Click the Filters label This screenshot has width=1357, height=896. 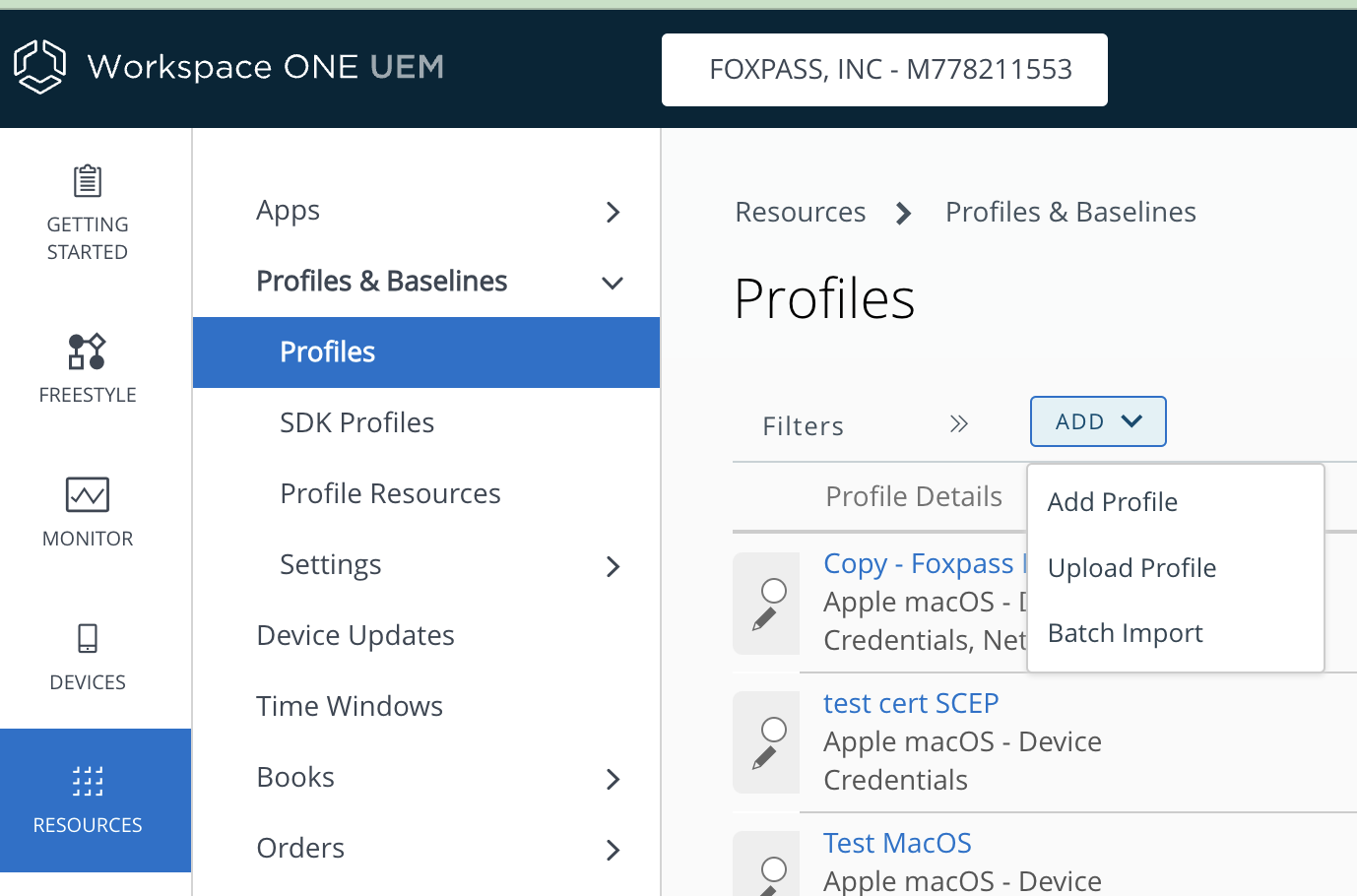pos(803,426)
